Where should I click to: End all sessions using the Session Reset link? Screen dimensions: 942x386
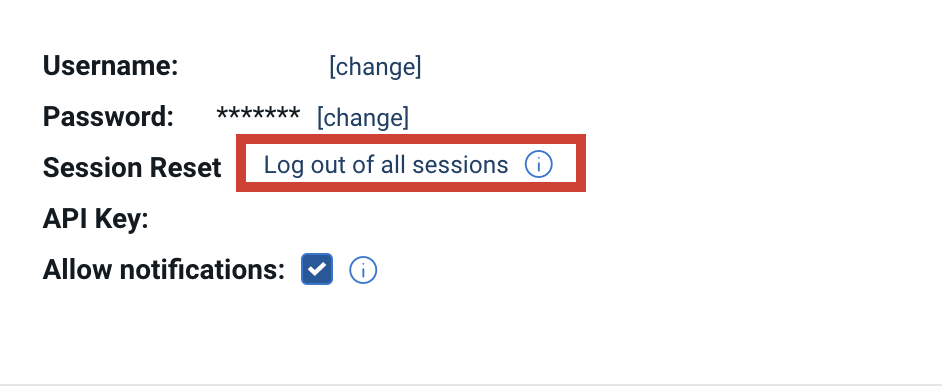tap(386, 164)
